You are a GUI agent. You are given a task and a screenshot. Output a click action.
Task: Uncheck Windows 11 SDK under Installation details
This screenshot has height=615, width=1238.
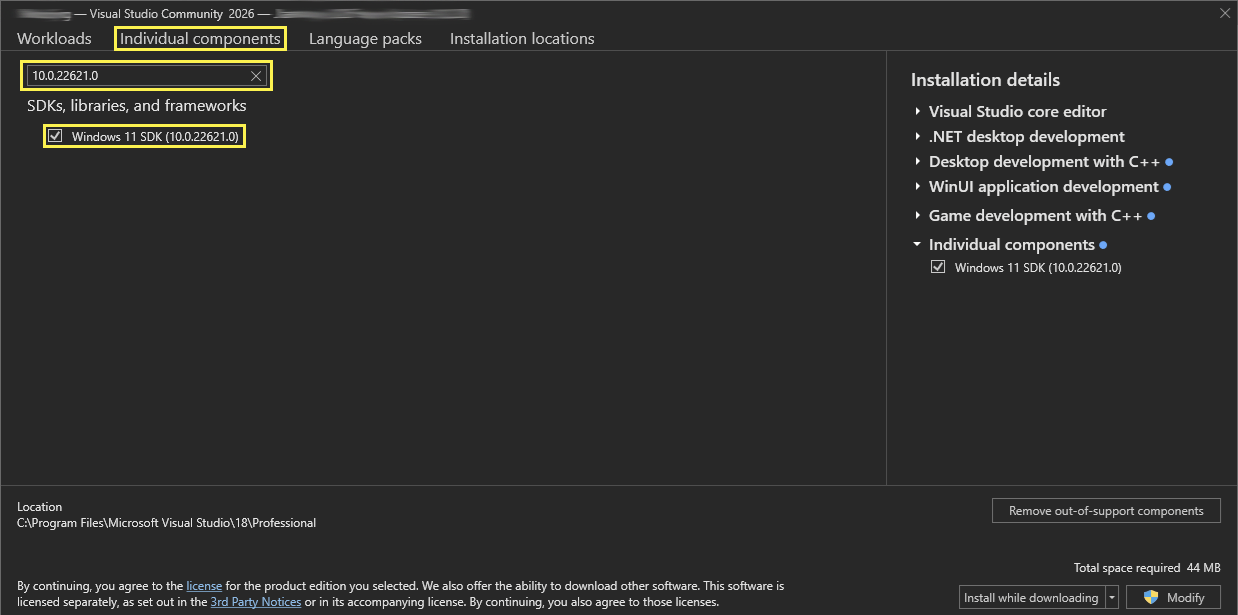click(x=938, y=267)
